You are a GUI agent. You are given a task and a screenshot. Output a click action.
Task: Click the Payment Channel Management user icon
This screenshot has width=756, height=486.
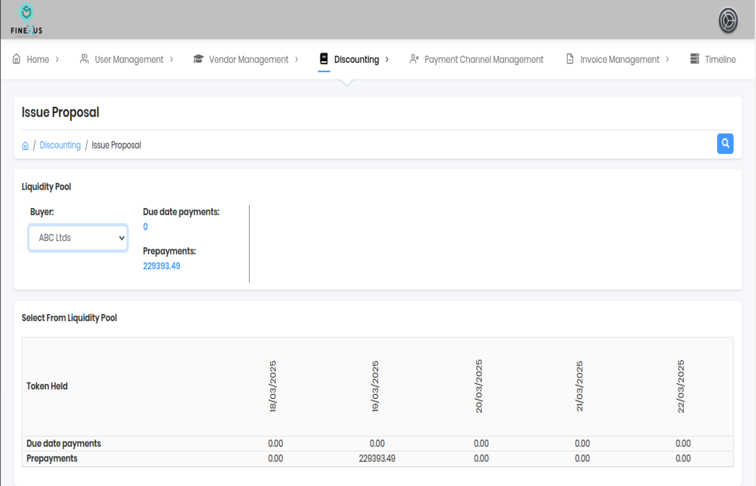[x=414, y=59]
